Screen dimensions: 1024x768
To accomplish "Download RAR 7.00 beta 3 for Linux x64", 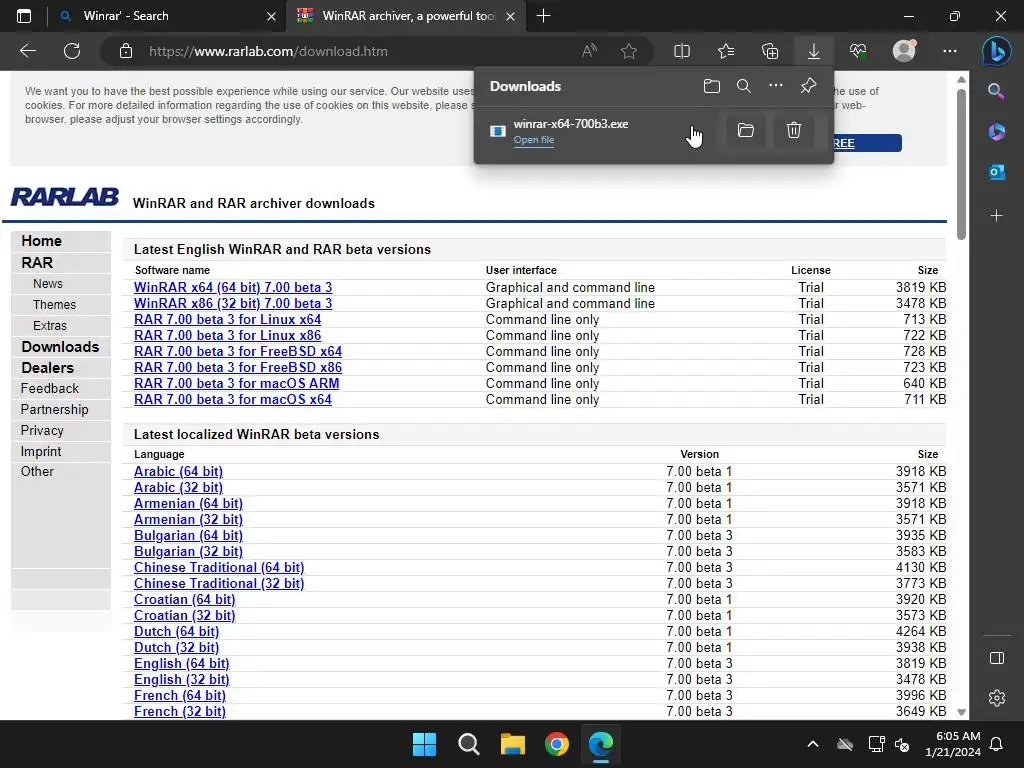I will coord(227,319).
